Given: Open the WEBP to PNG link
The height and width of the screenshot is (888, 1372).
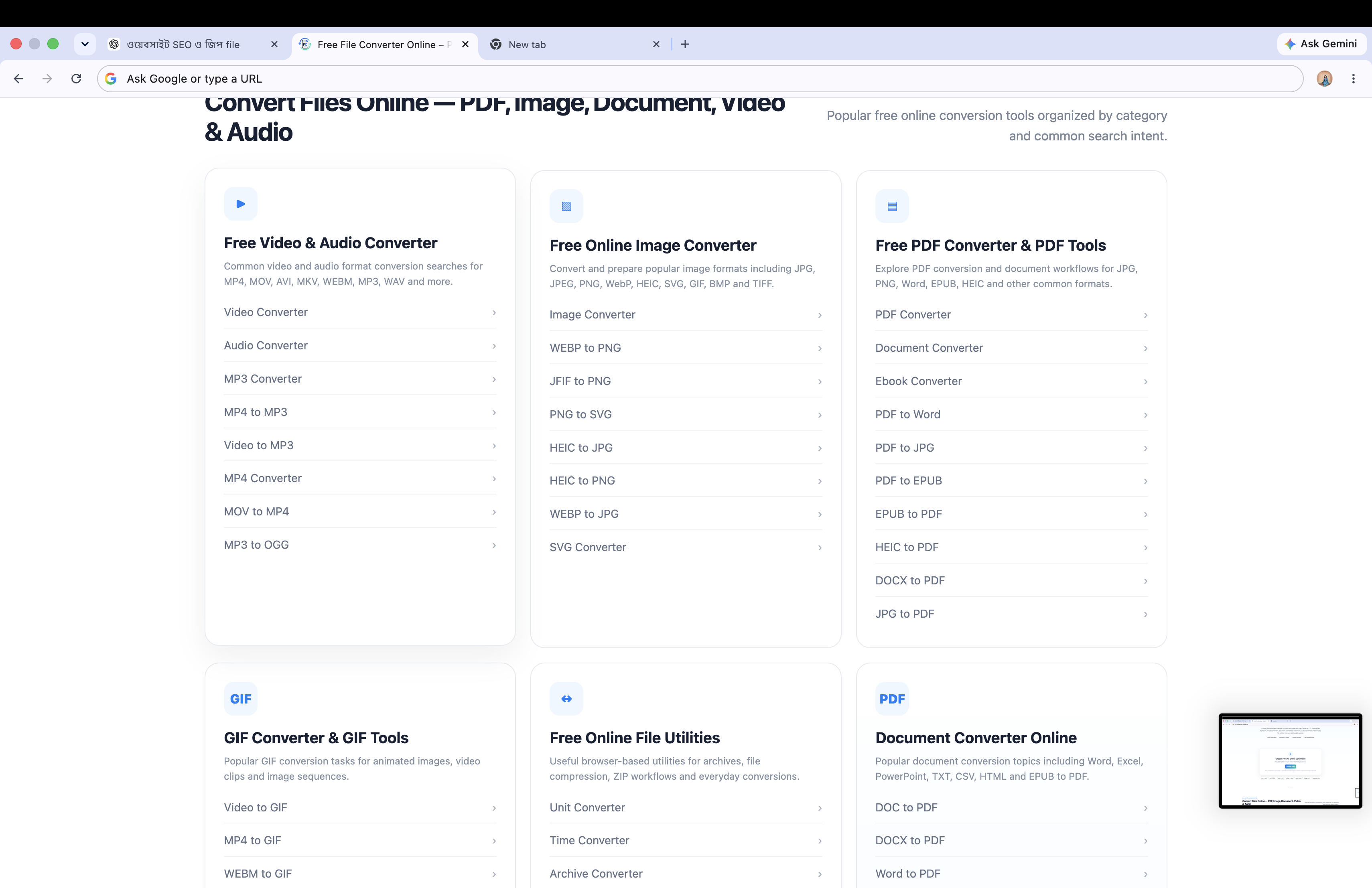Looking at the screenshot, I should 686,348.
